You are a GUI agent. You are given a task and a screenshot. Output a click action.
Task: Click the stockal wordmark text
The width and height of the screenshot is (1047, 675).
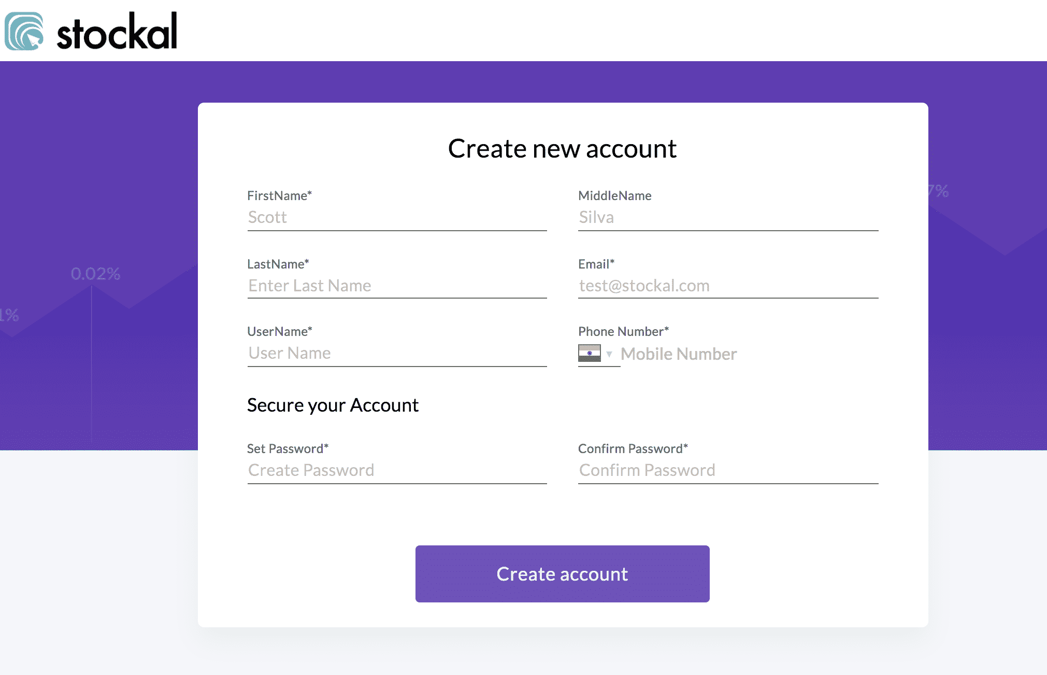point(117,32)
